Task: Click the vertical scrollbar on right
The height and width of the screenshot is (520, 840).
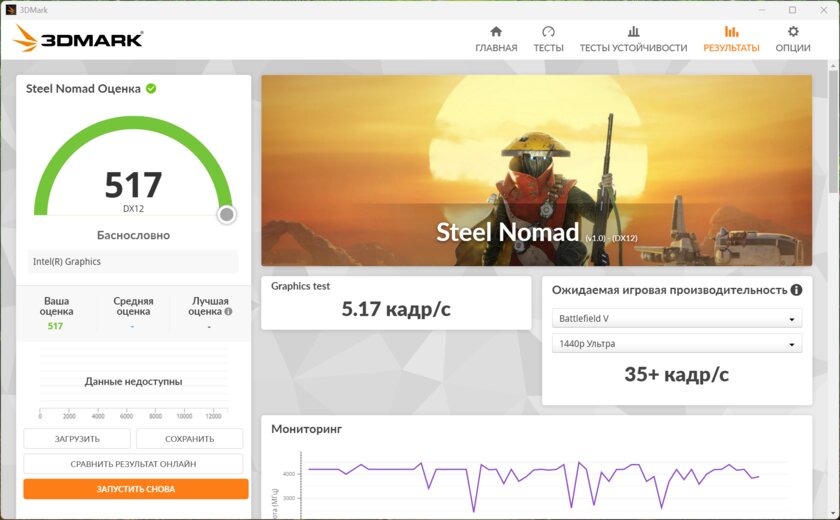Action: click(834, 129)
